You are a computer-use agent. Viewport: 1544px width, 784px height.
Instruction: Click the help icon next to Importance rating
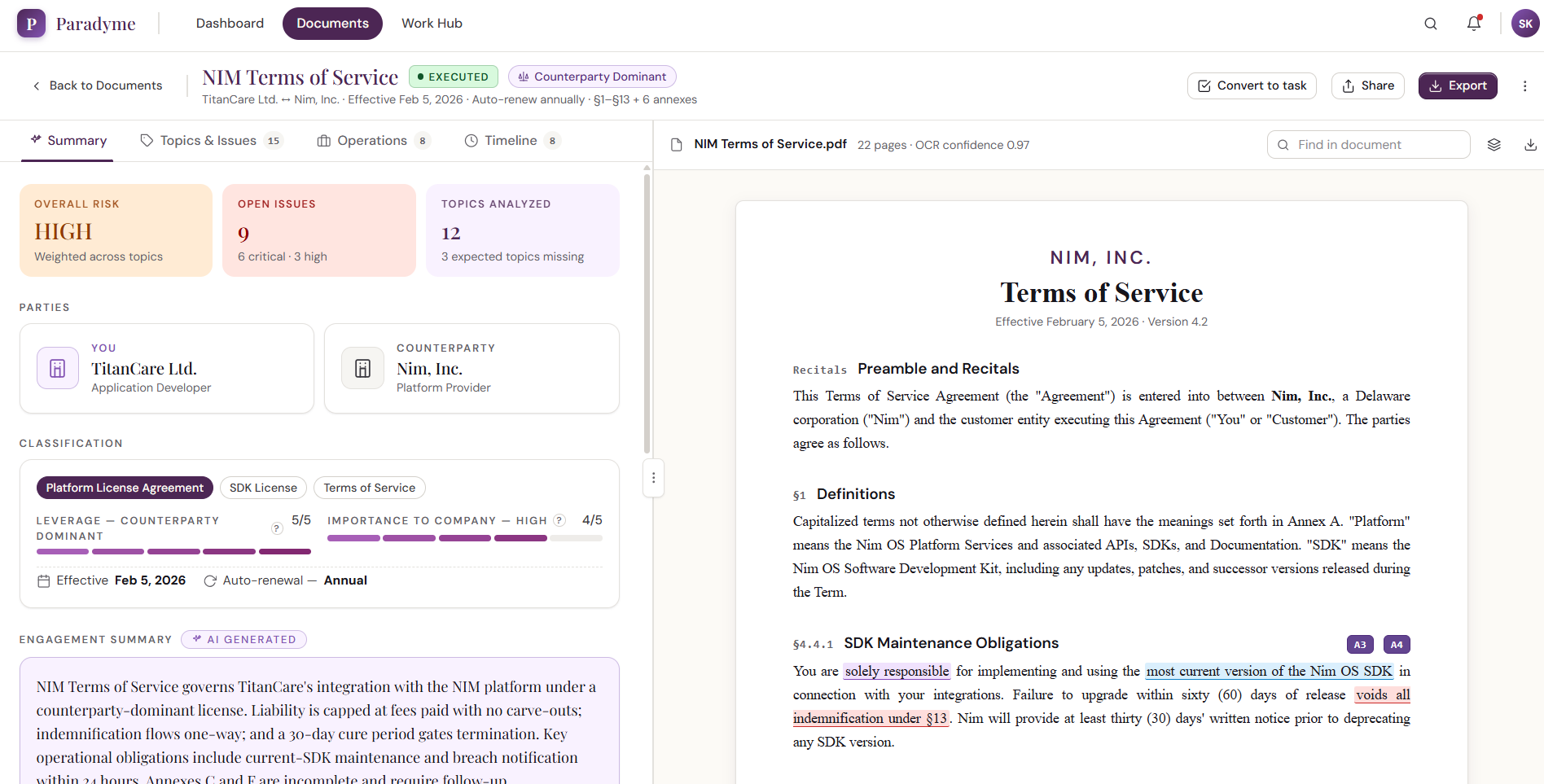pyautogui.click(x=559, y=520)
